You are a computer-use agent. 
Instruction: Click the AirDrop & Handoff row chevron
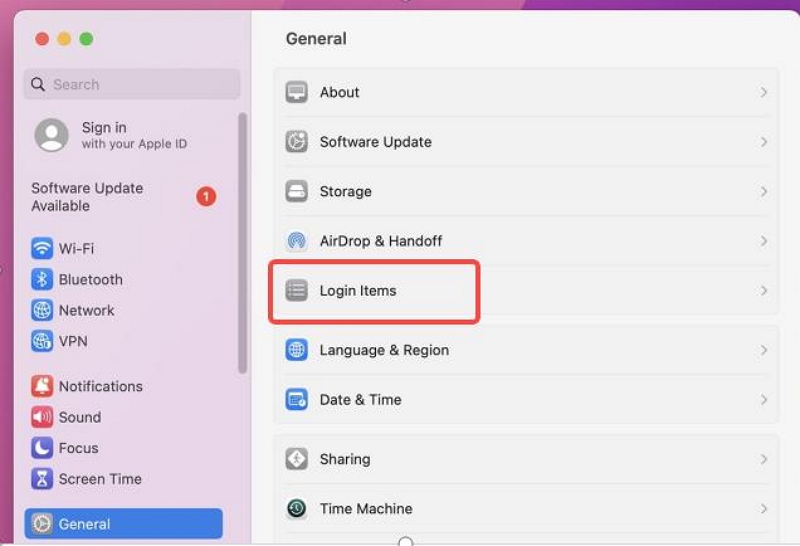(x=763, y=241)
